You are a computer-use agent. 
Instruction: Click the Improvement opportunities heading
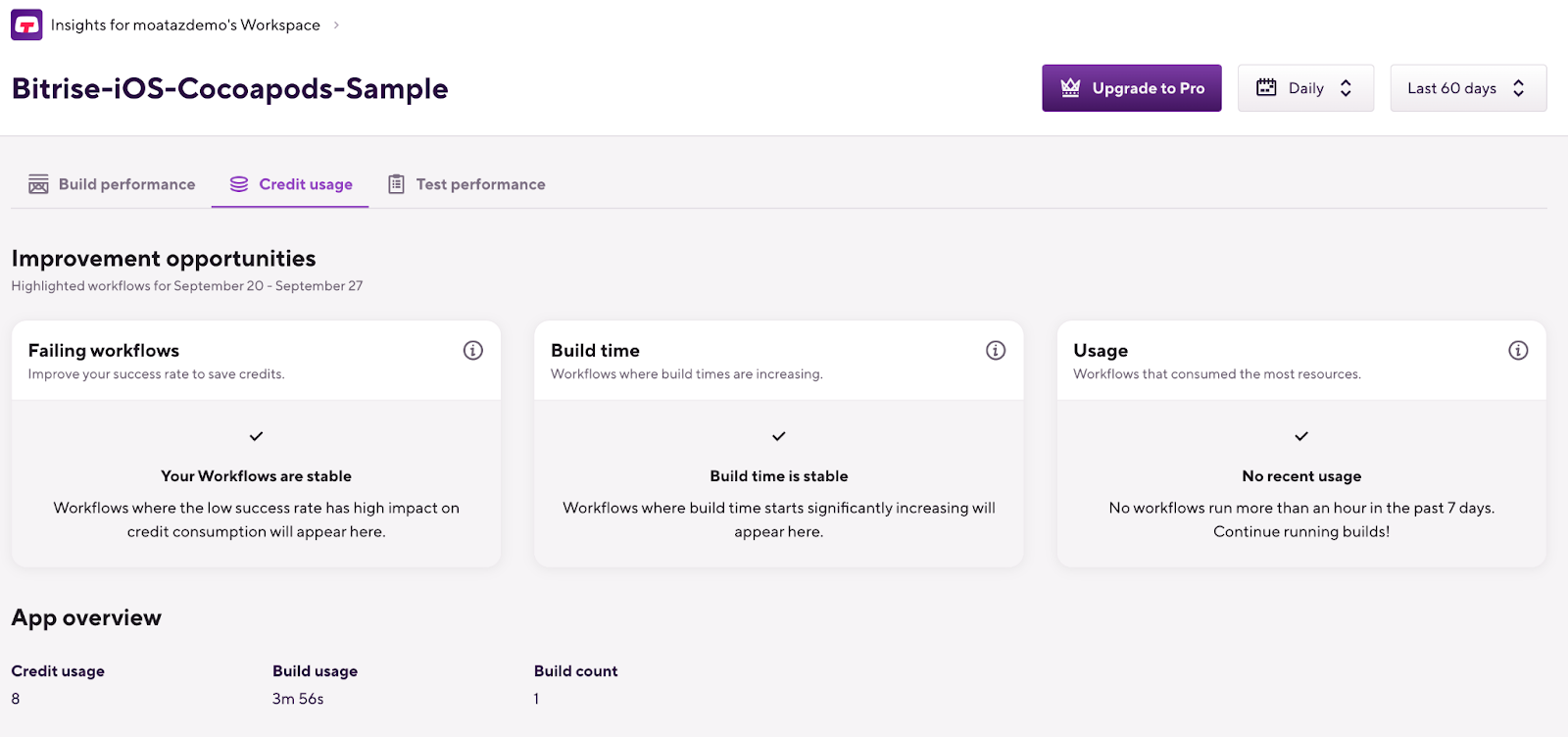164,259
